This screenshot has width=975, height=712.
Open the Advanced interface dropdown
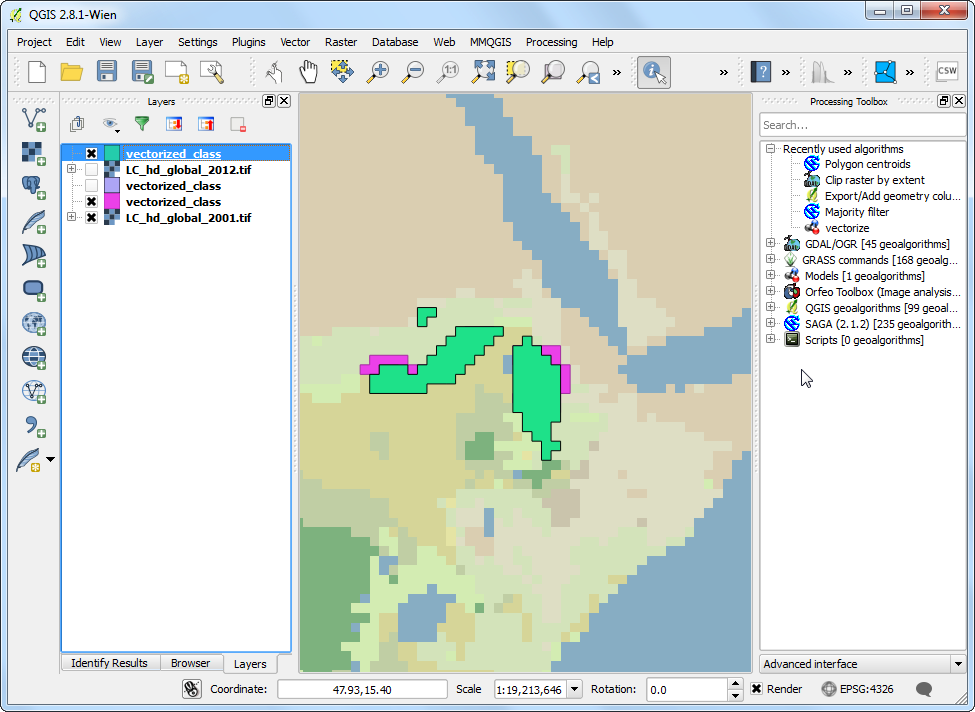tap(958, 664)
